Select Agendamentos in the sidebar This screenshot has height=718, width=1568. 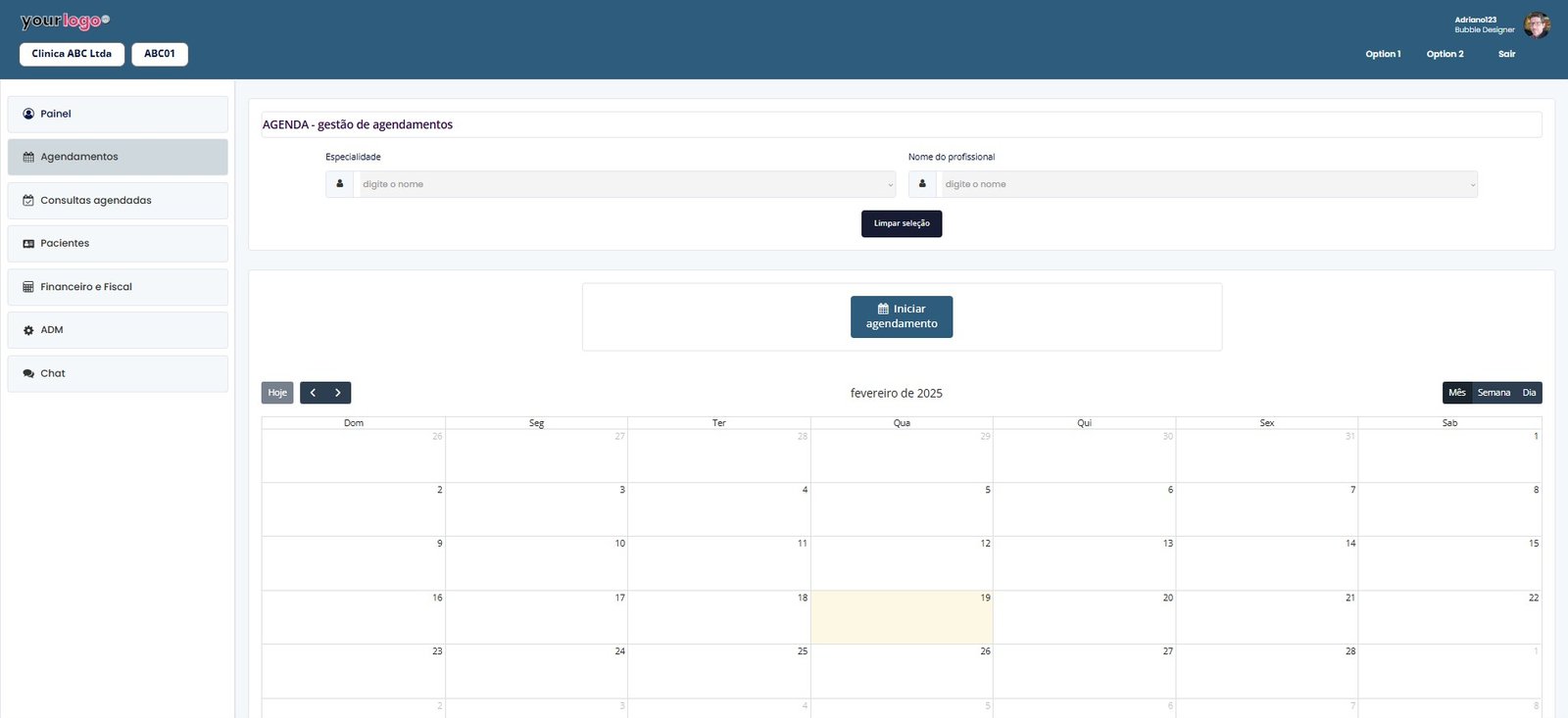[x=118, y=157]
